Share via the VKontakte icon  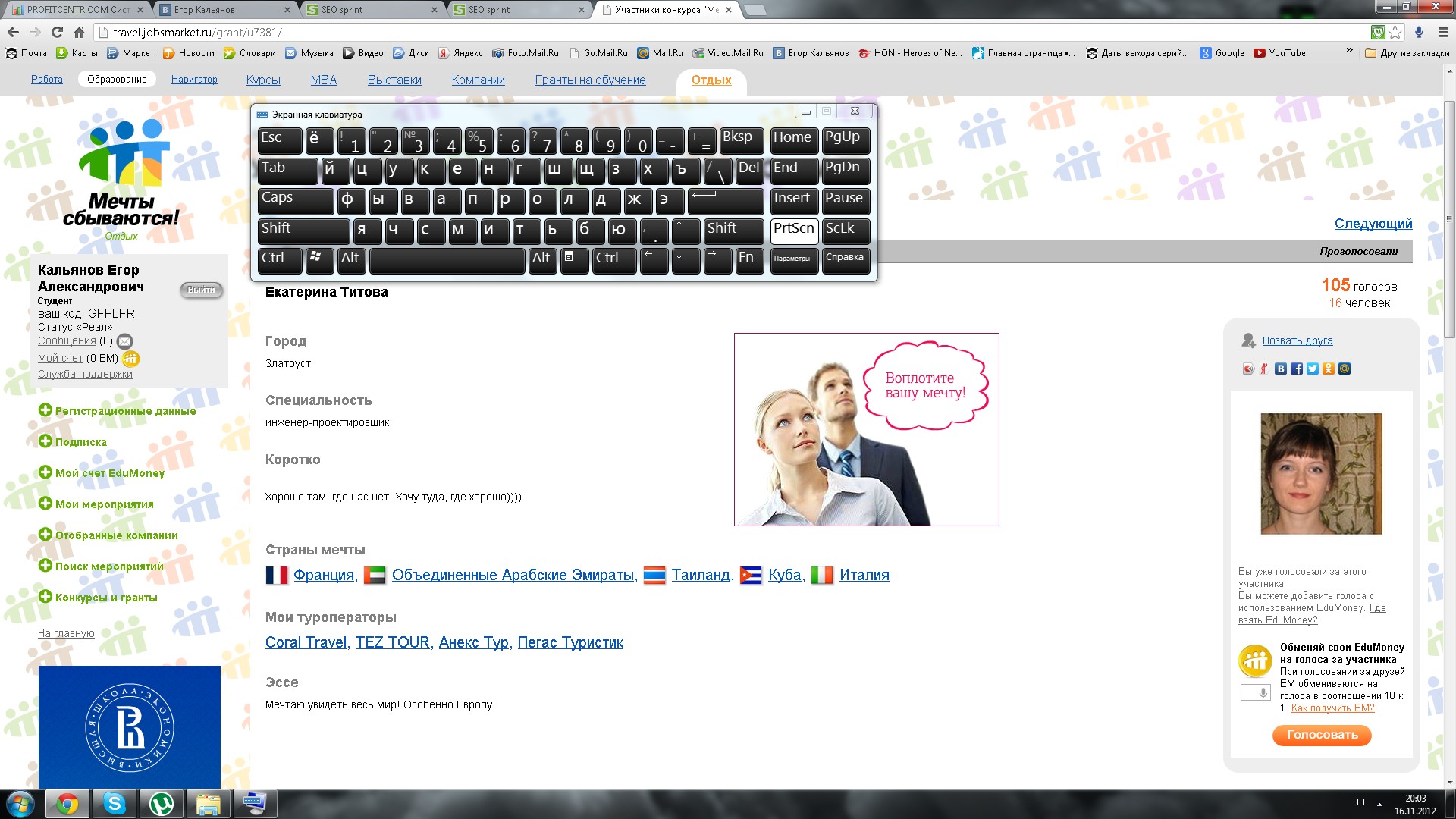[1281, 369]
